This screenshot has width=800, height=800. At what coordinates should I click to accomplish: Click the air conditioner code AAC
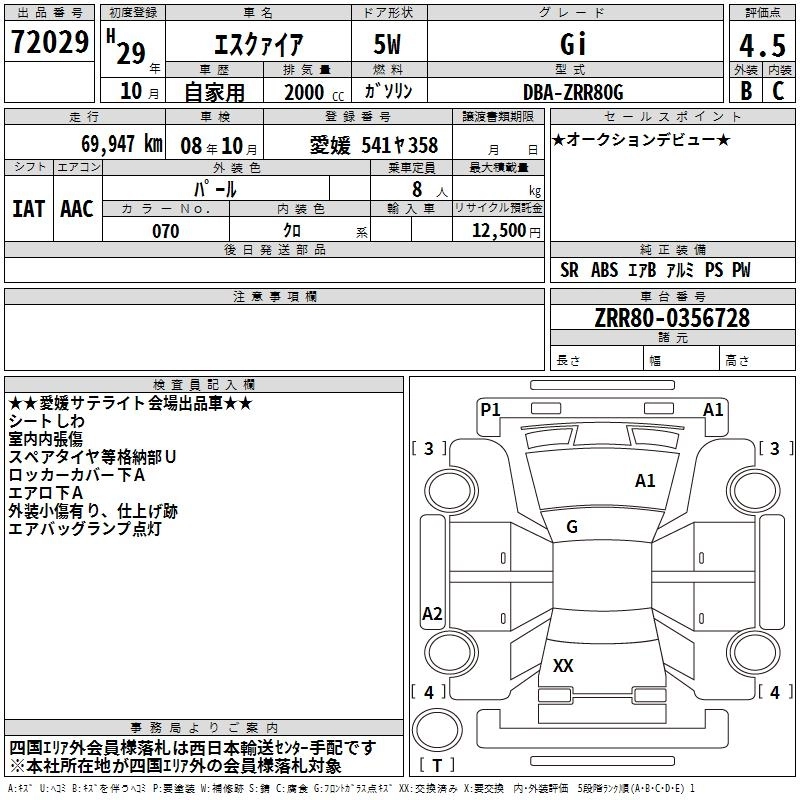click(77, 209)
